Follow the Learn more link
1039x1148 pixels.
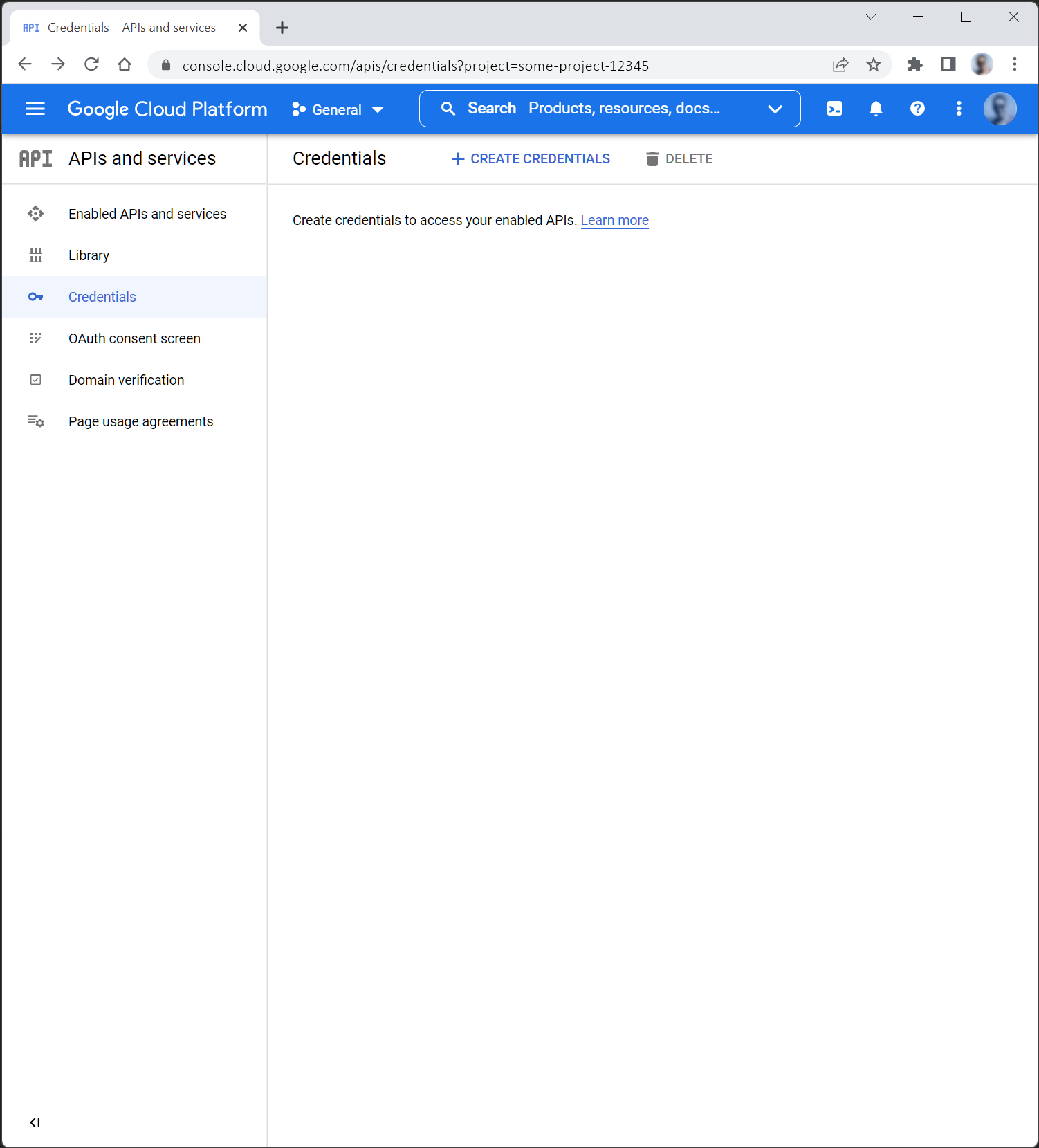[614, 220]
